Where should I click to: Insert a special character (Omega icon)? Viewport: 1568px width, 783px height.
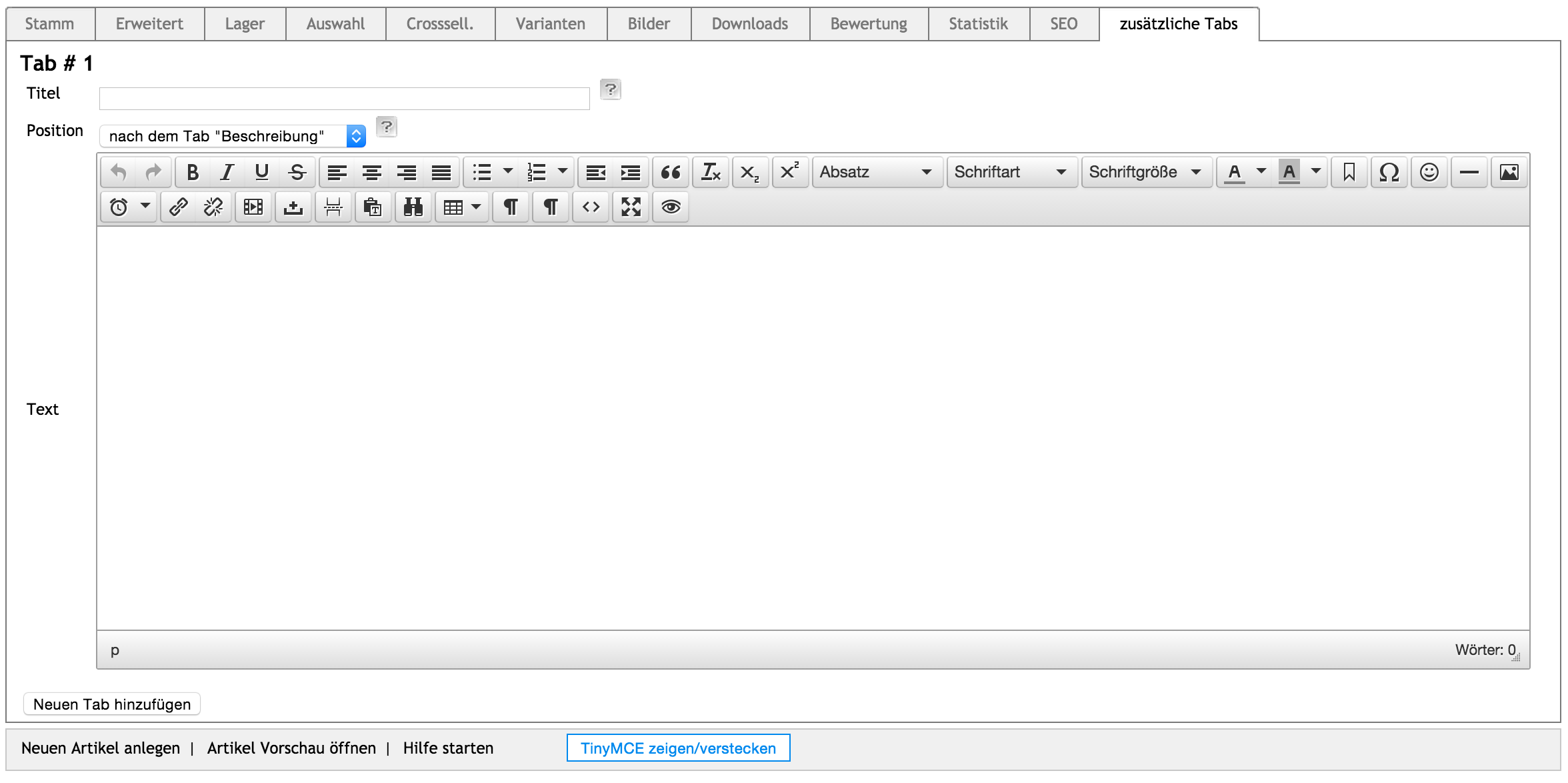point(1389,173)
